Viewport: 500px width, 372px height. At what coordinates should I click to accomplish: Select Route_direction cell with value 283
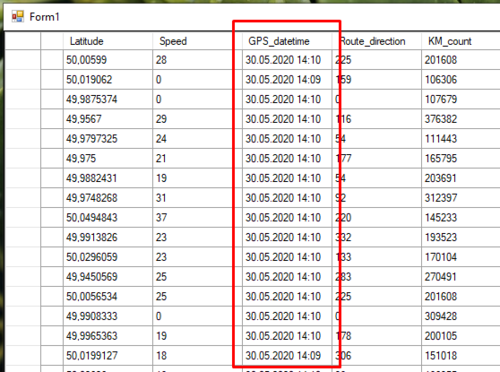coord(377,277)
